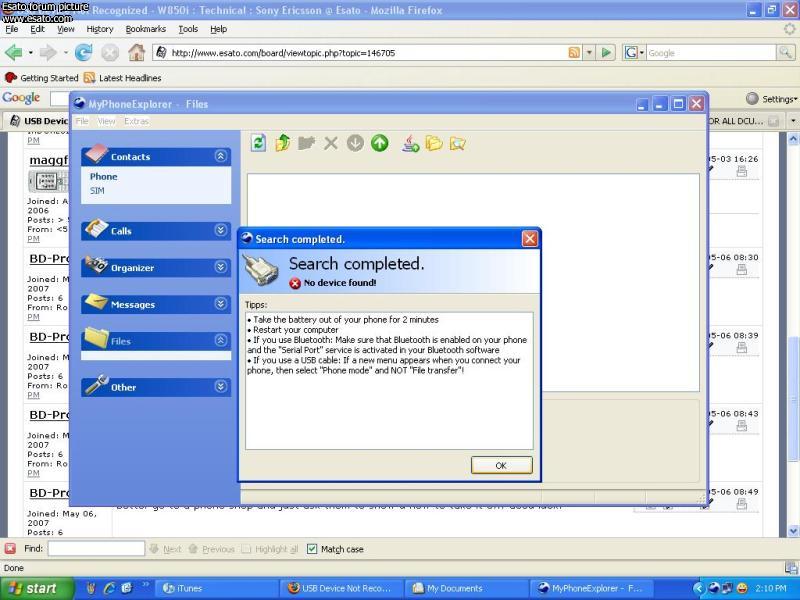
Task: Expand the Other panel
Action: [x=220, y=386]
